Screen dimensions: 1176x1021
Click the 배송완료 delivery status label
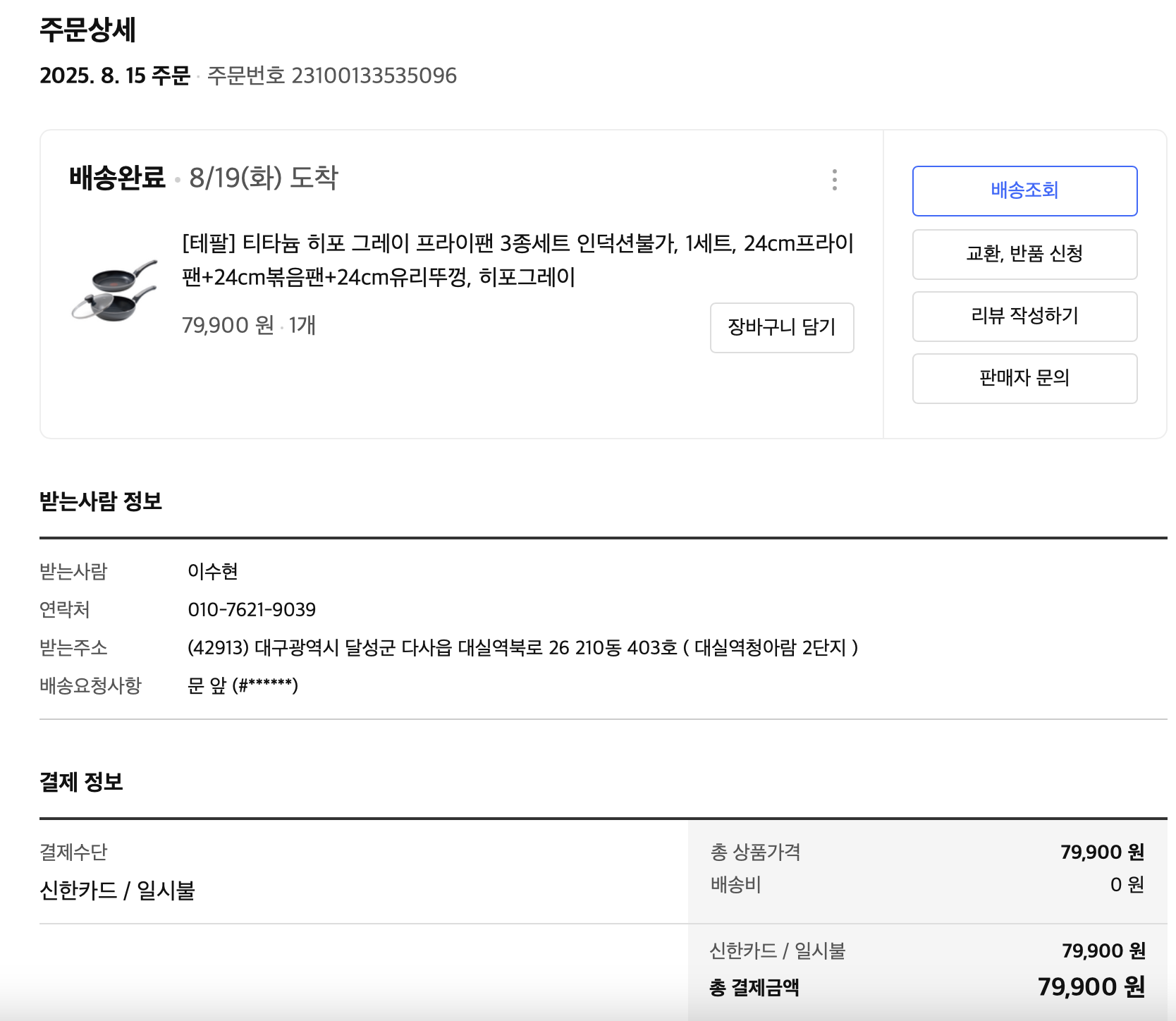click(x=117, y=178)
